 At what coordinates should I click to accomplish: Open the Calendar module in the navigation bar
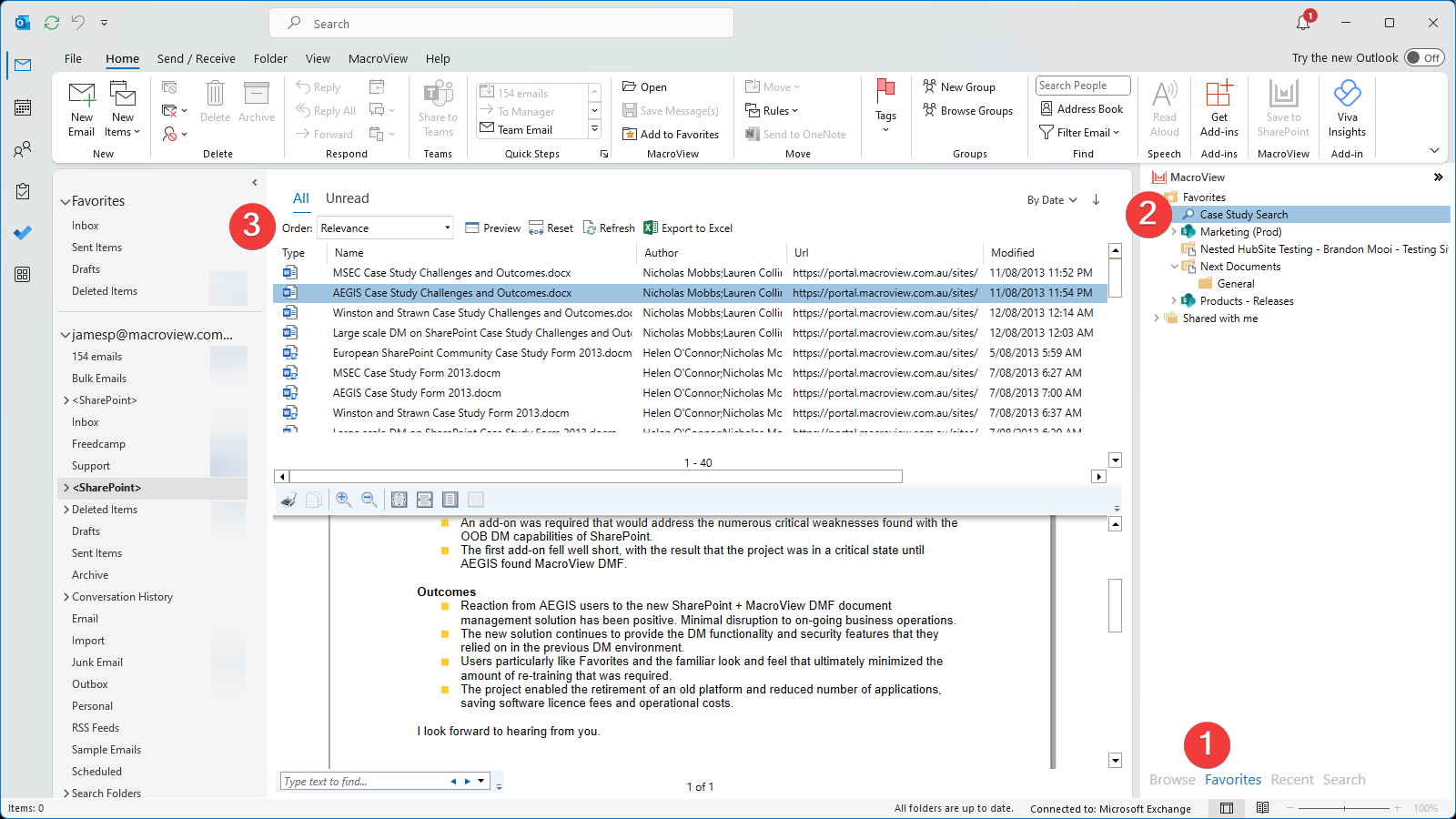pyautogui.click(x=23, y=107)
